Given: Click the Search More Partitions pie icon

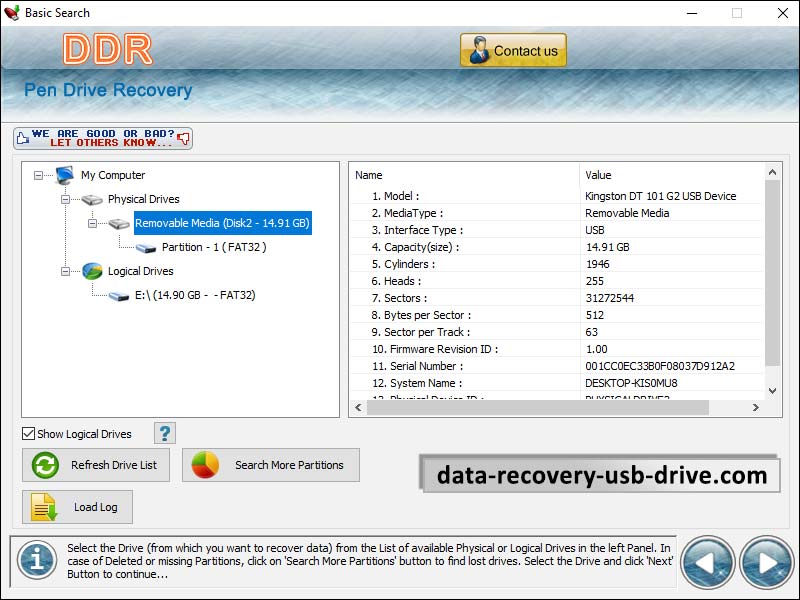Looking at the screenshot, I should pos(206,465).
